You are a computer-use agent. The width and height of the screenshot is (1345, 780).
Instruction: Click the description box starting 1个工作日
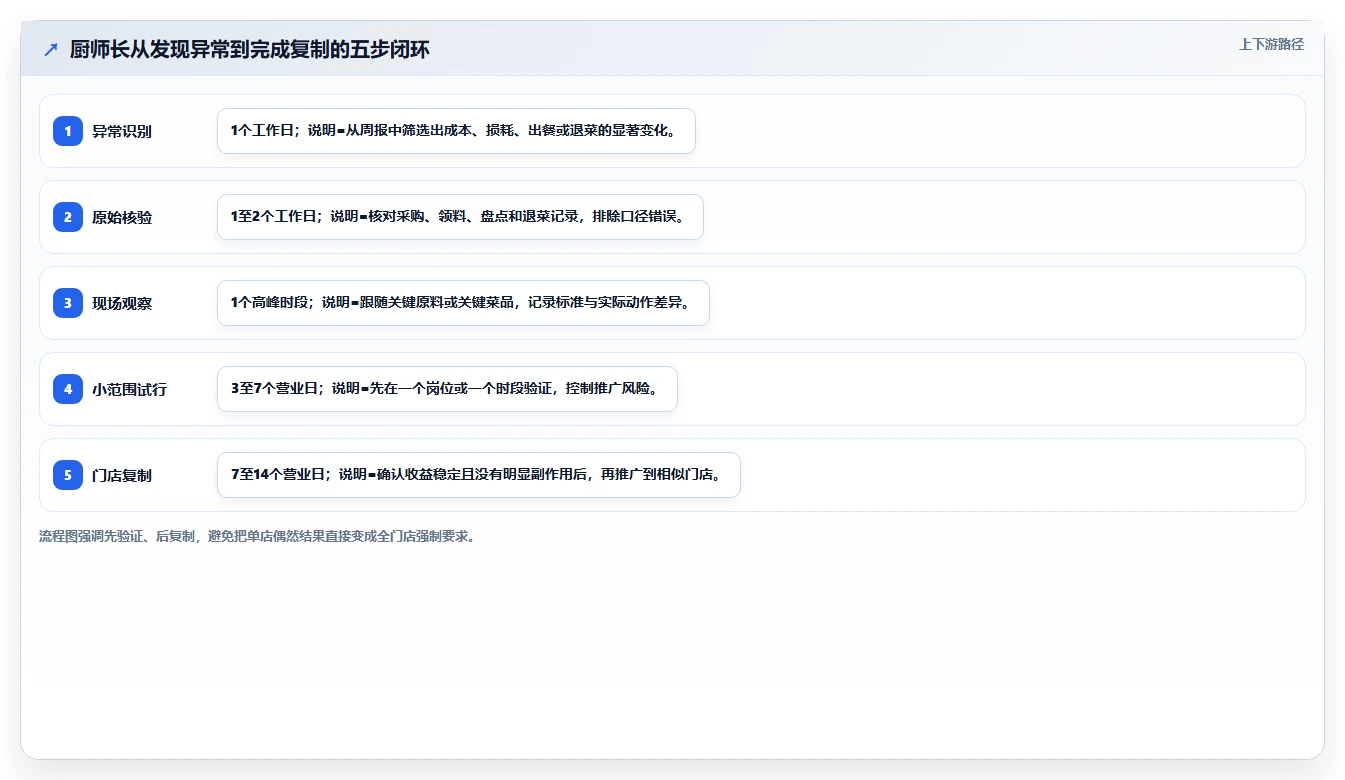coord(456,131)
